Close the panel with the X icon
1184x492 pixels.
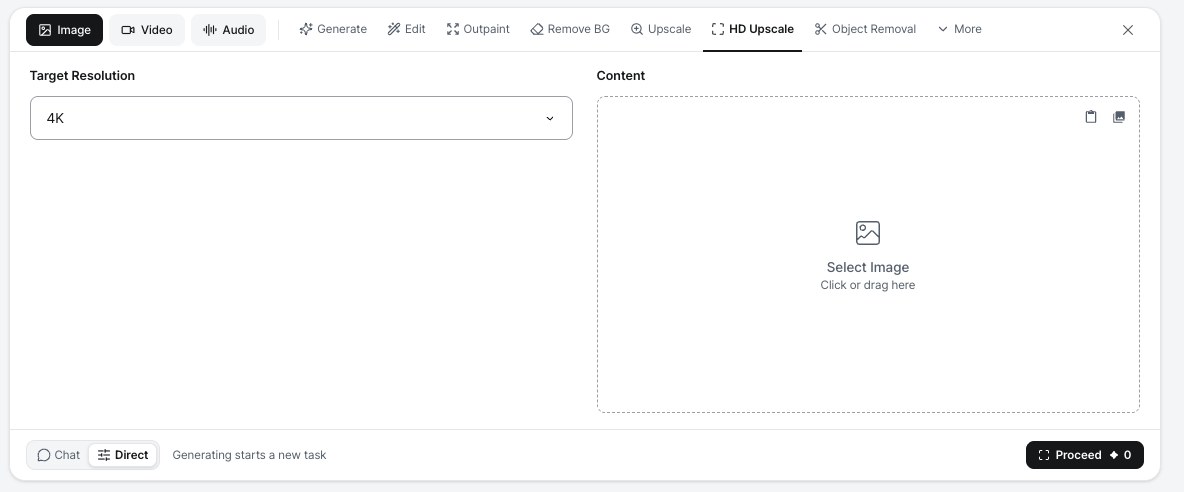click(1127, 30)
